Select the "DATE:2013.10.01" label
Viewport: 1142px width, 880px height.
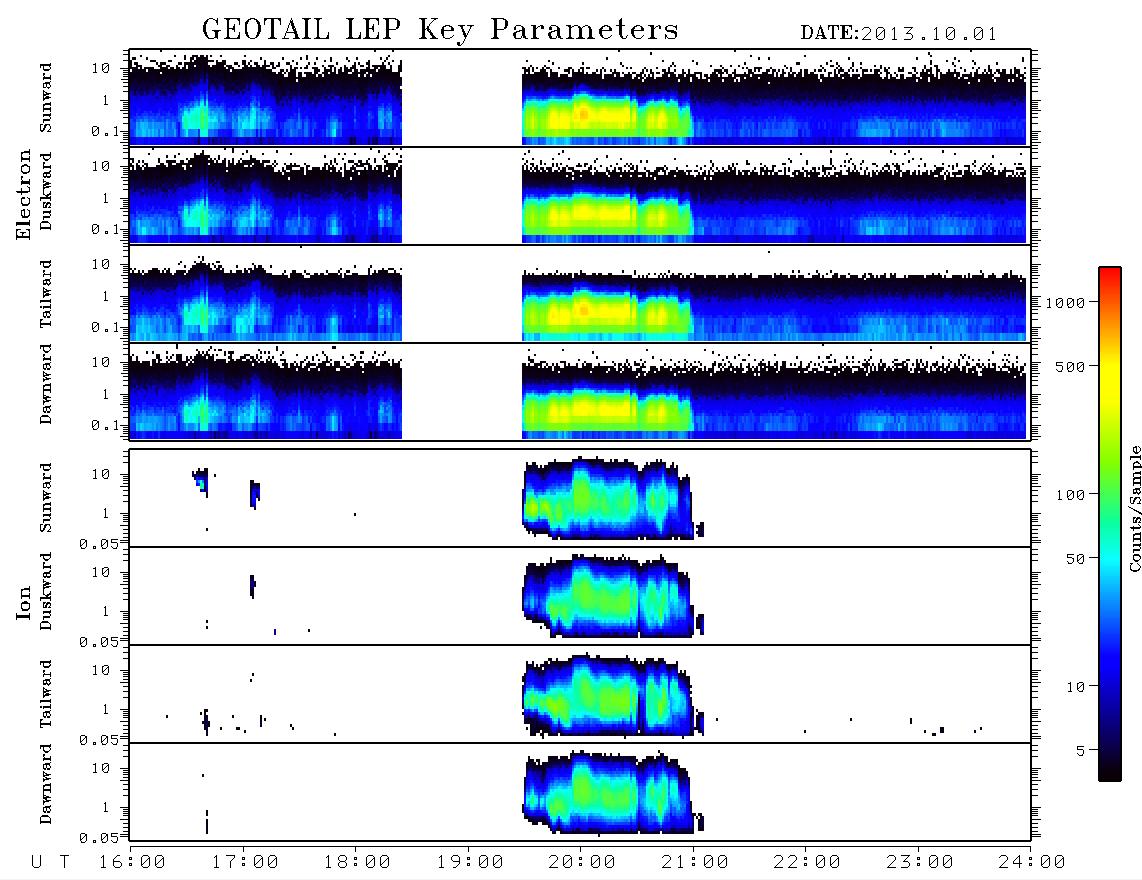point(898,34)
